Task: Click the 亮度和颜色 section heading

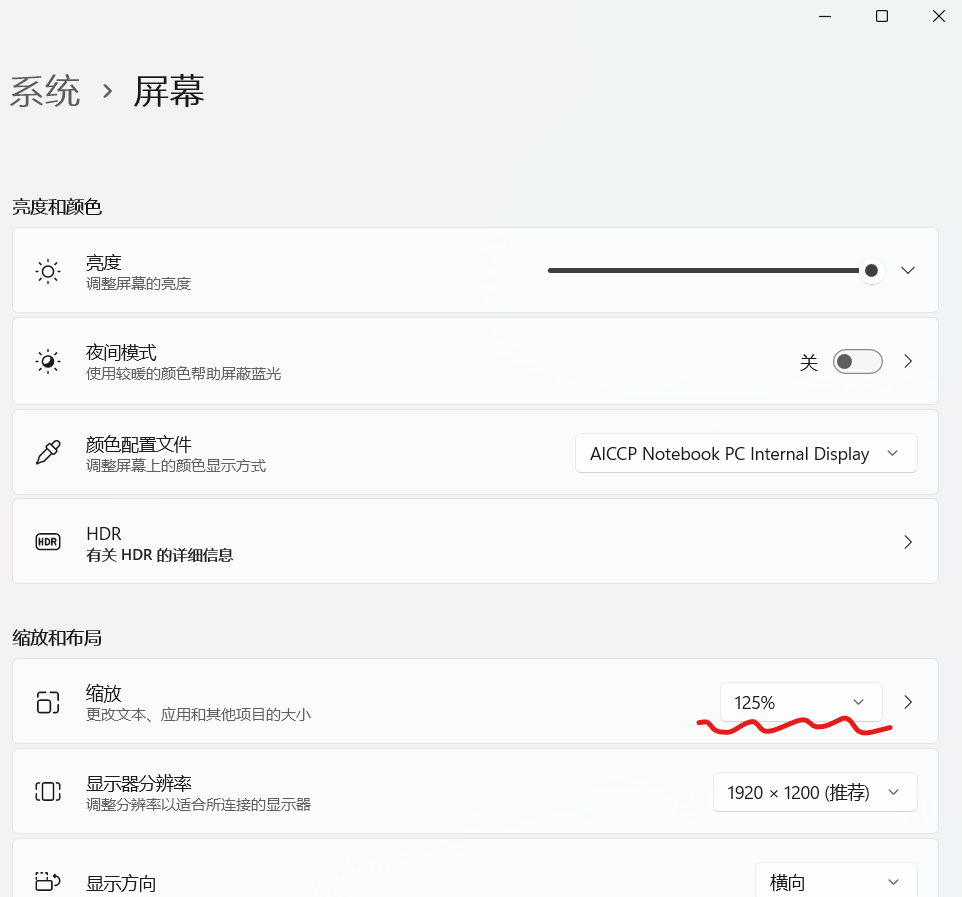Action: (x=57, y=207)
